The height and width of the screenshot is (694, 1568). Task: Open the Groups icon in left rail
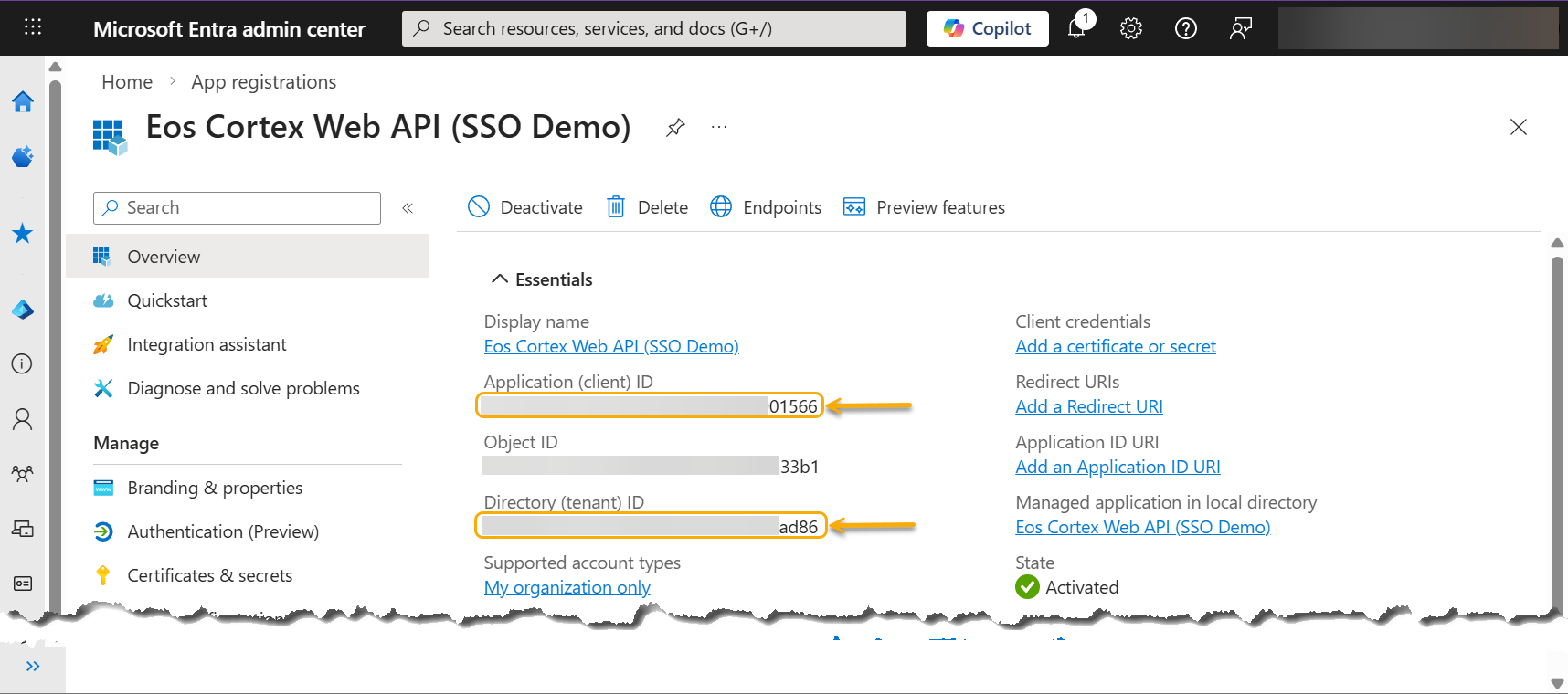pyautogui.click(x=23, y=474)
